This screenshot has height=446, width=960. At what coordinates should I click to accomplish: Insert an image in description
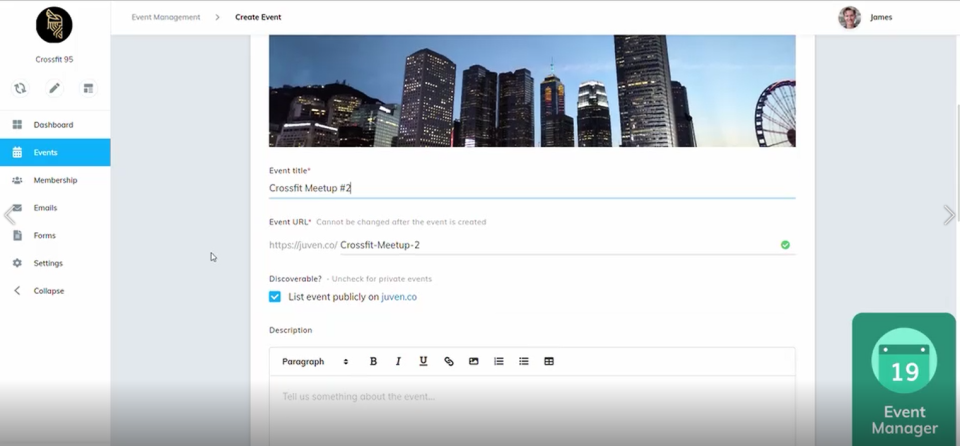(x=473, y=361)
